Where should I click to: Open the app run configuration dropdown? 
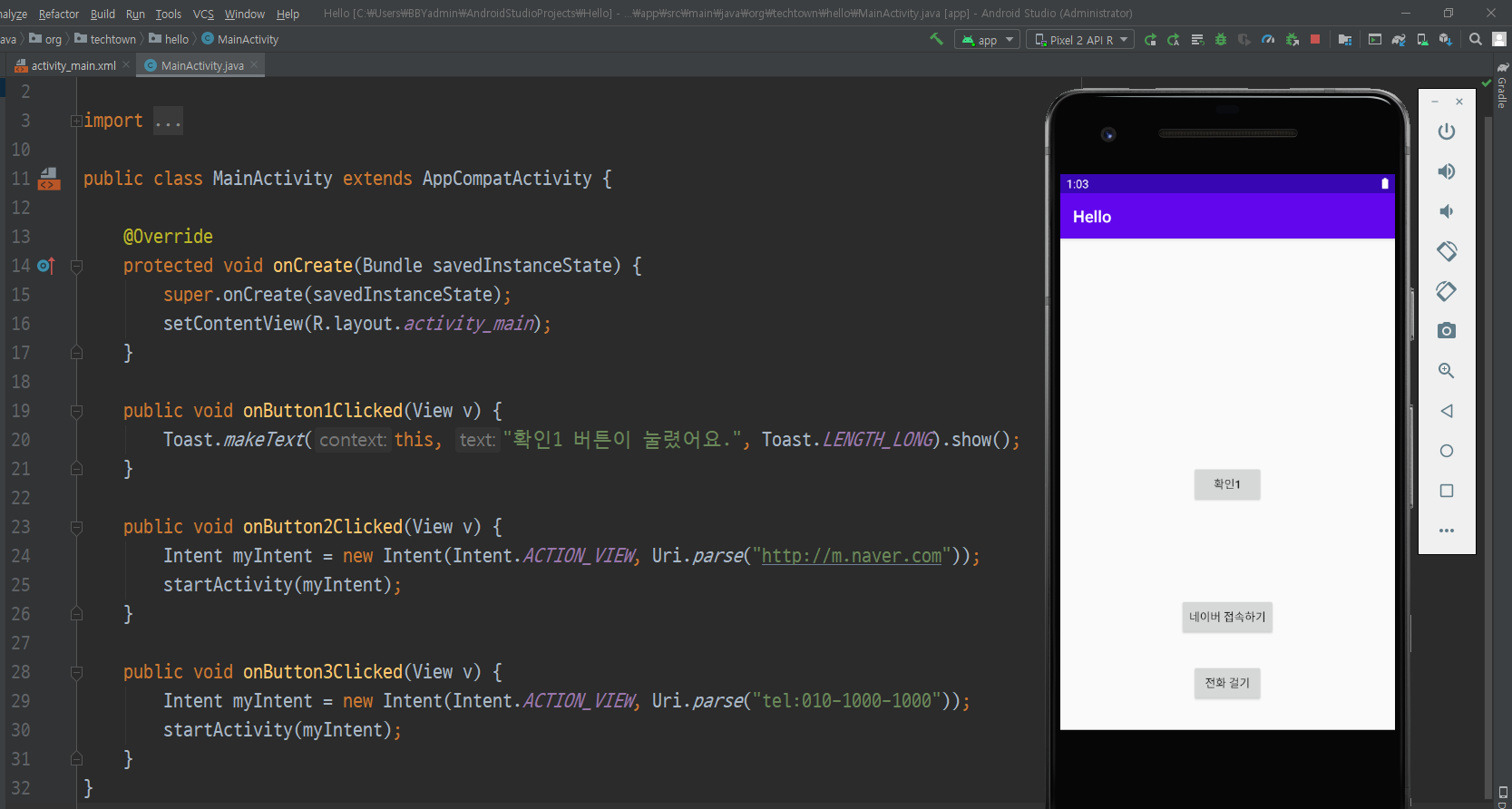tap(987, 40)
